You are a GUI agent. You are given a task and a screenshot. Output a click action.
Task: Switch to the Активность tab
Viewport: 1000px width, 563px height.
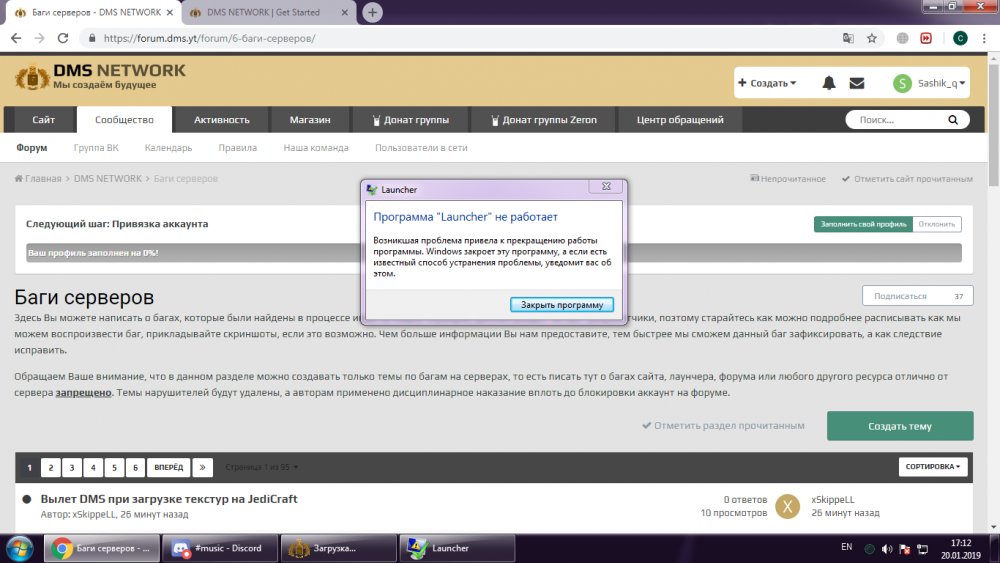[221, 120]
